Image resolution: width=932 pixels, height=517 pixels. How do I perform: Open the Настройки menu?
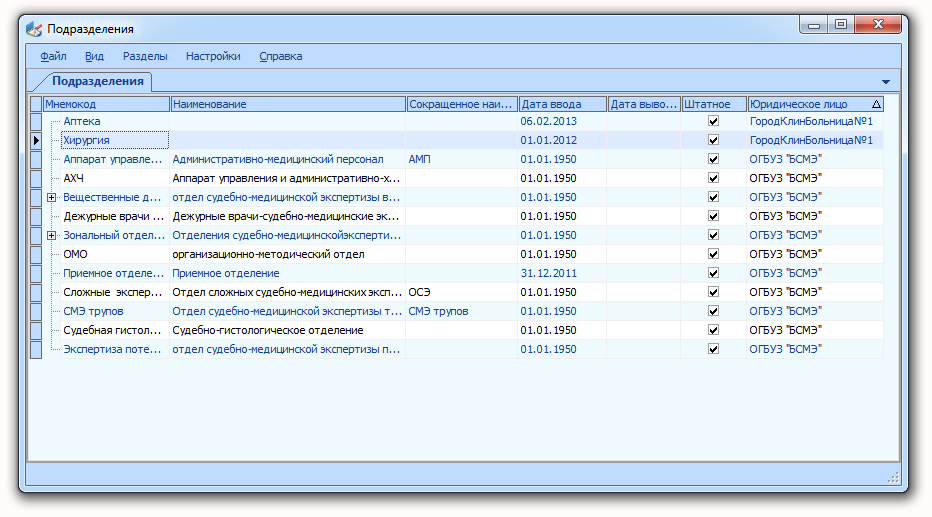coord(213,56)
